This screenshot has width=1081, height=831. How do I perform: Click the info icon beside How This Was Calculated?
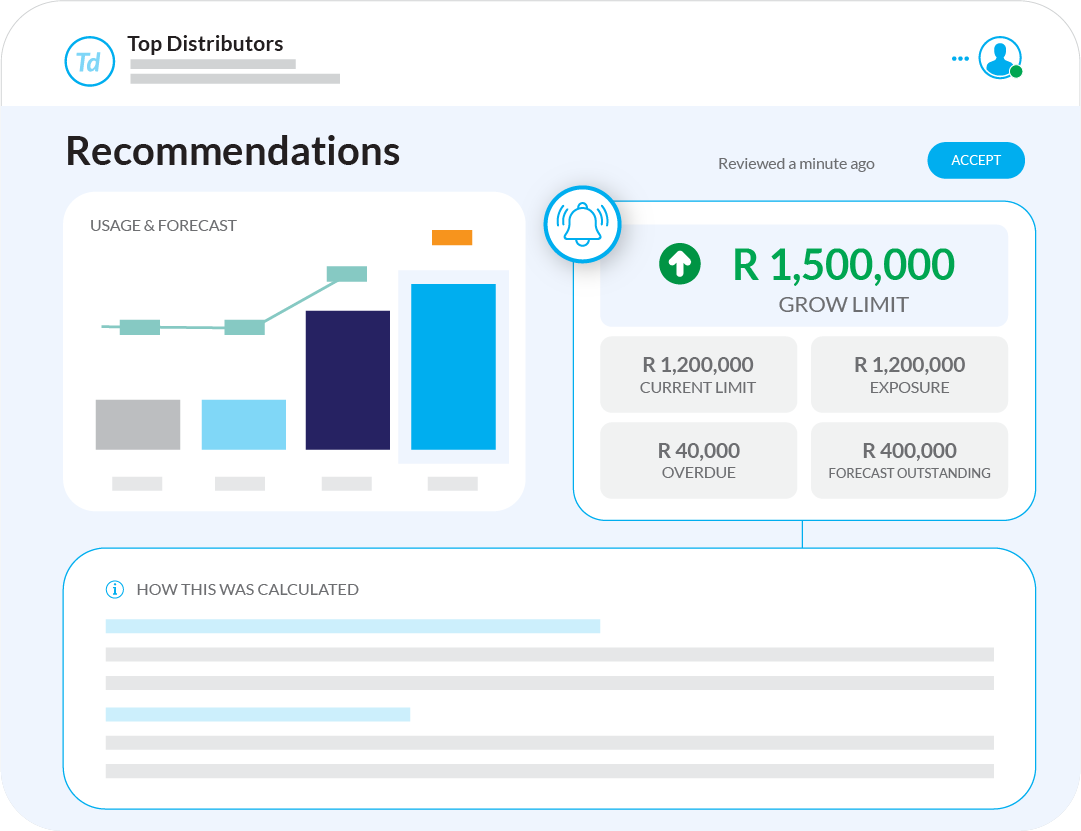(115, 589)
